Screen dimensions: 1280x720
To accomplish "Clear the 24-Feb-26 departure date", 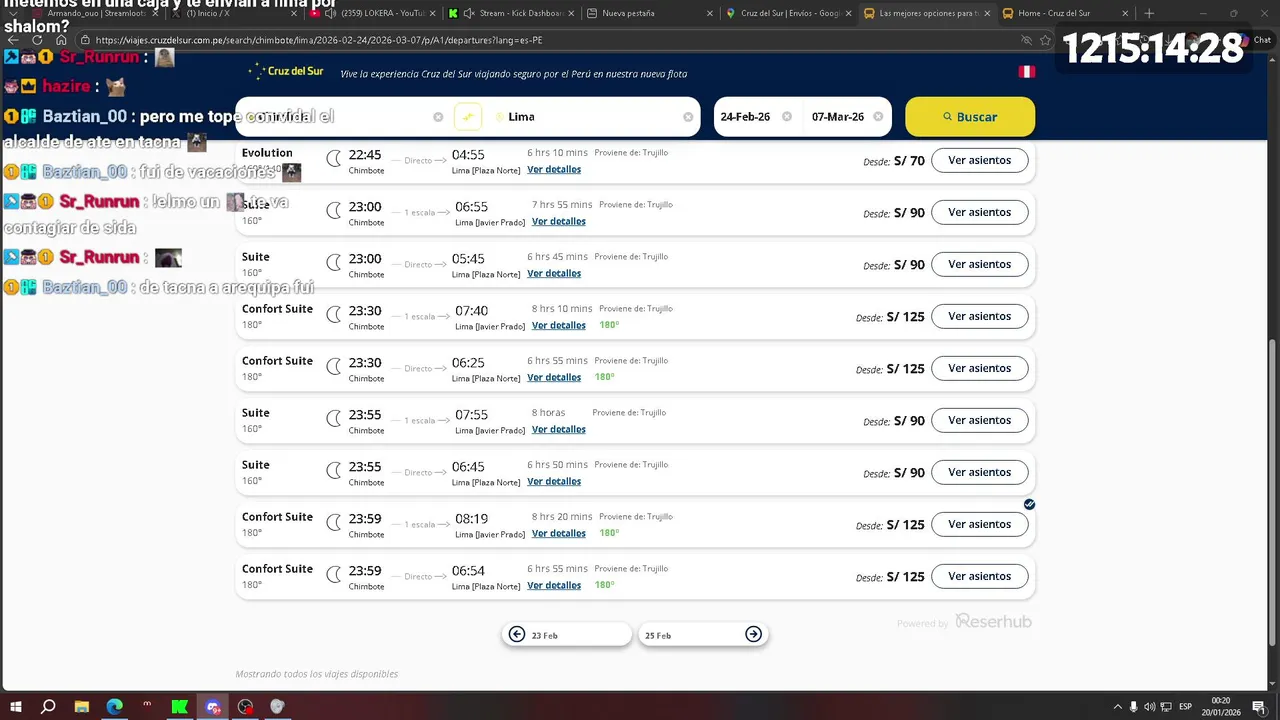I will pos(787,117).
